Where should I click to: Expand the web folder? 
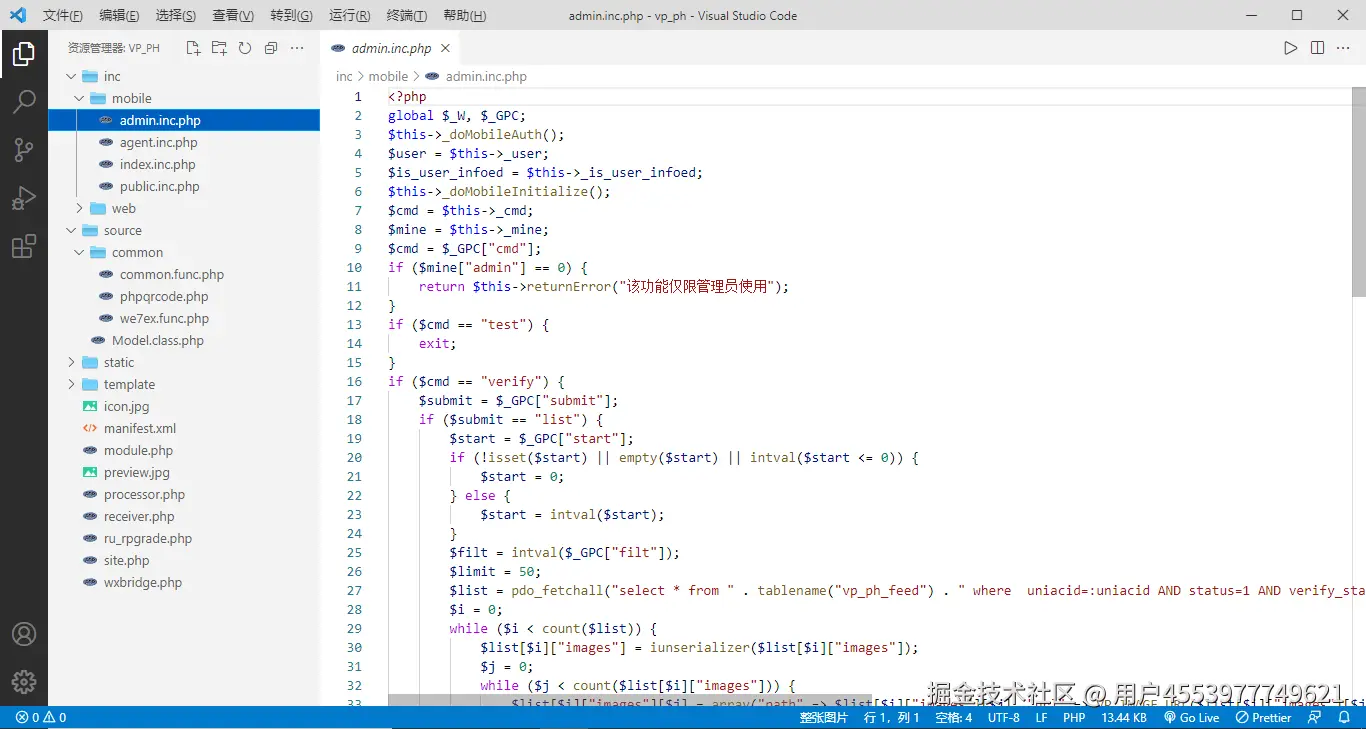[x=123, y=209]
